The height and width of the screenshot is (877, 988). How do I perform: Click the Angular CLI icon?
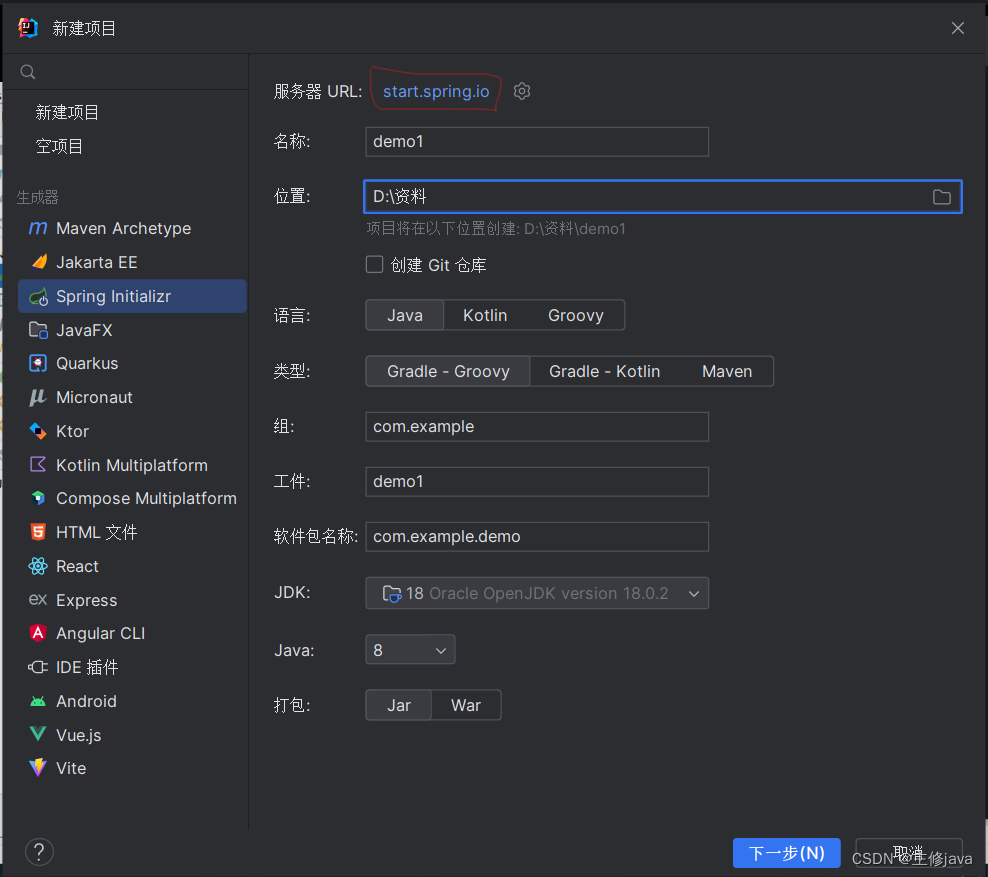pyautogui.click(x=38, y=633)
